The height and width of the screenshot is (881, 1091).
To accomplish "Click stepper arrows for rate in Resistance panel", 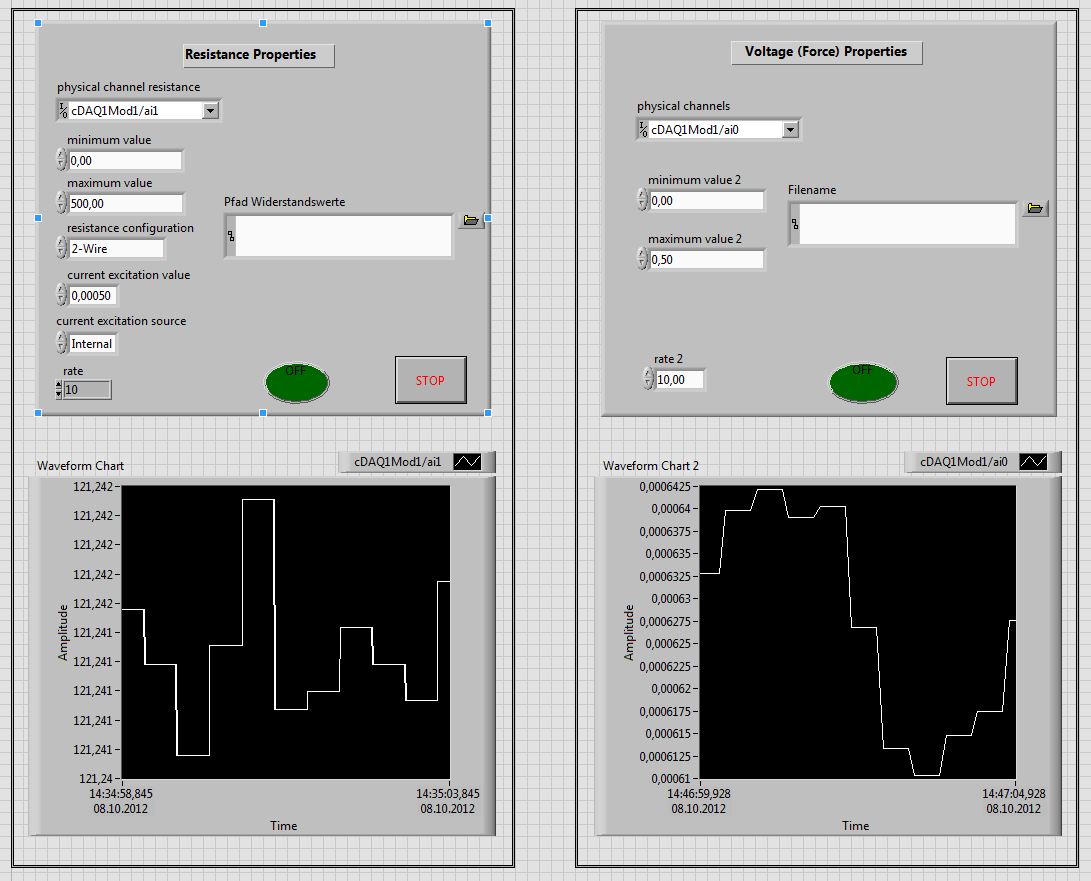I will (x=58, y=390).
